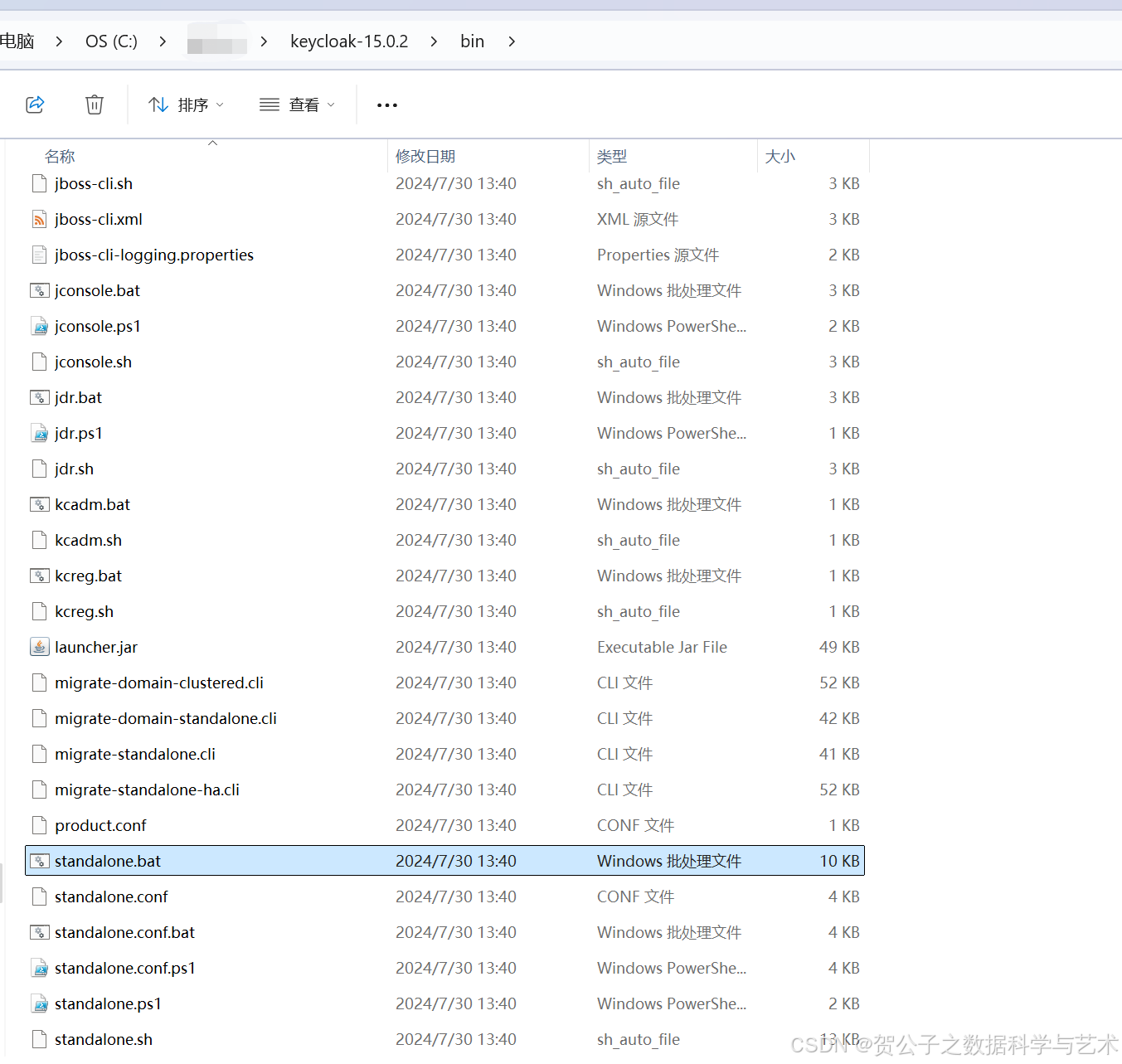Viewport: 1122px width, 1064px height.
Task: Click the XML 源文件 type cell
Action: pos(638,219)
